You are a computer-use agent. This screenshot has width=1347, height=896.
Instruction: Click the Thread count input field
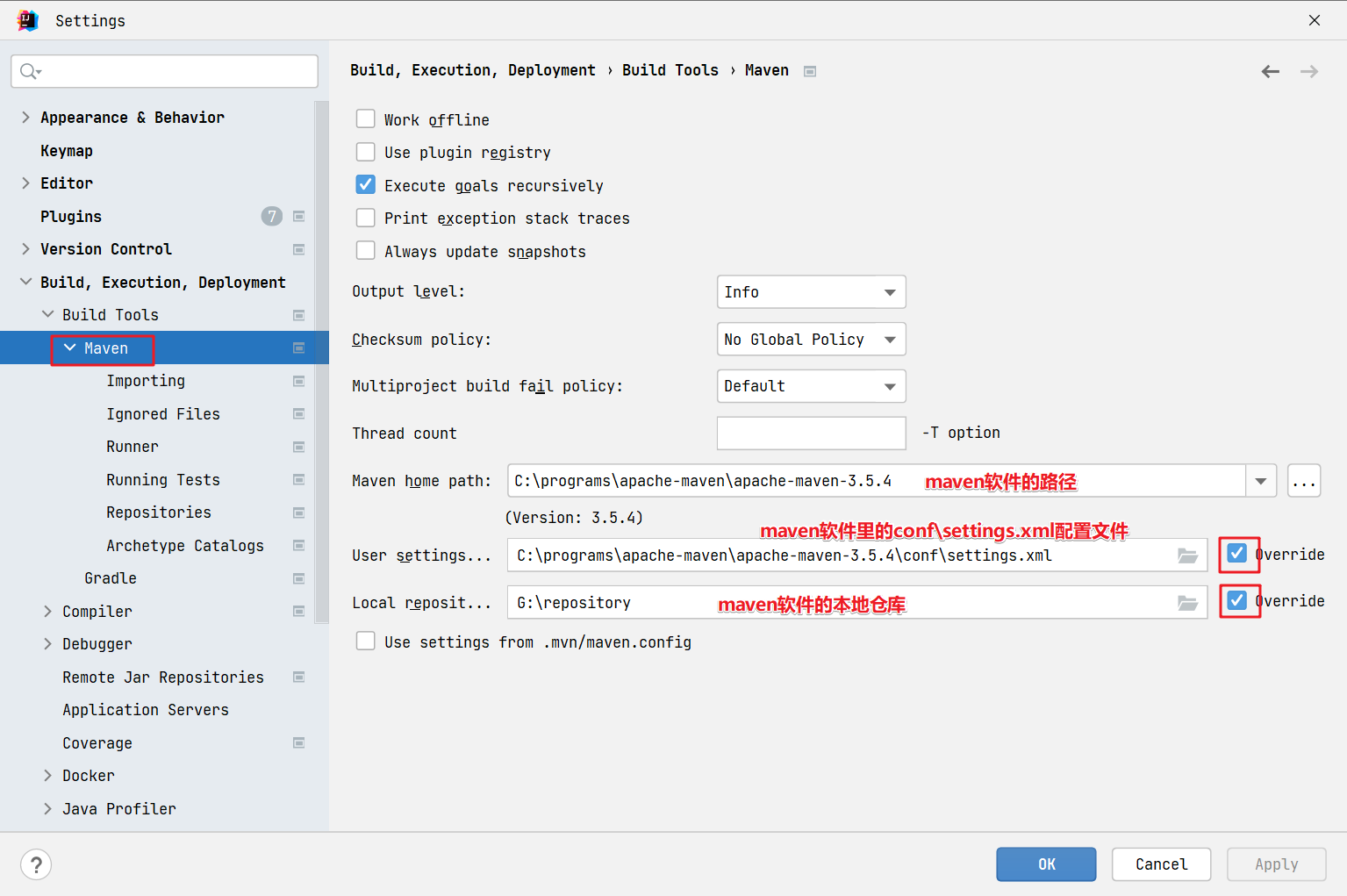811,434
